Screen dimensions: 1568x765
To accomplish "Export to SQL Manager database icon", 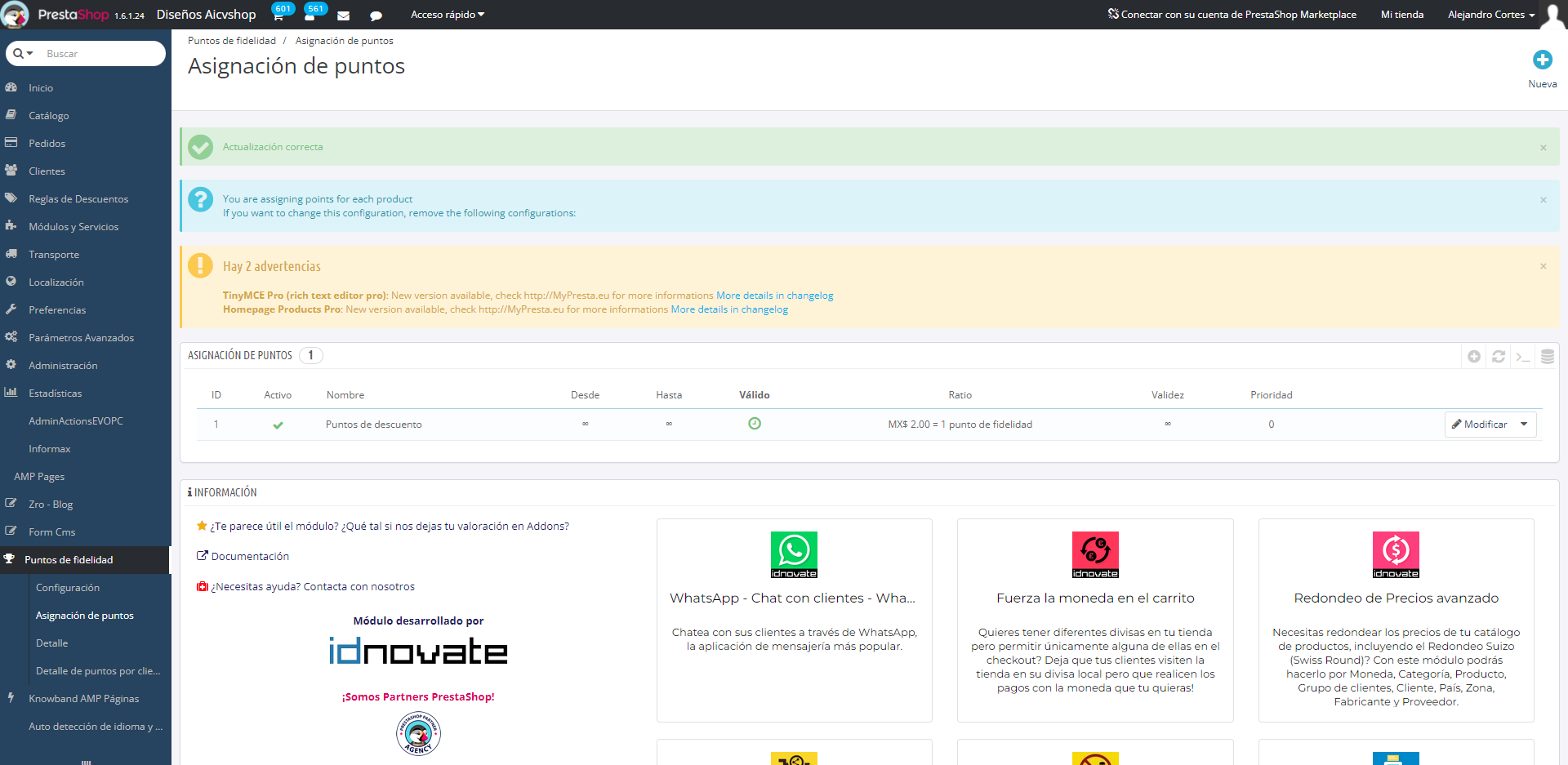I will tap(1548, 357).
